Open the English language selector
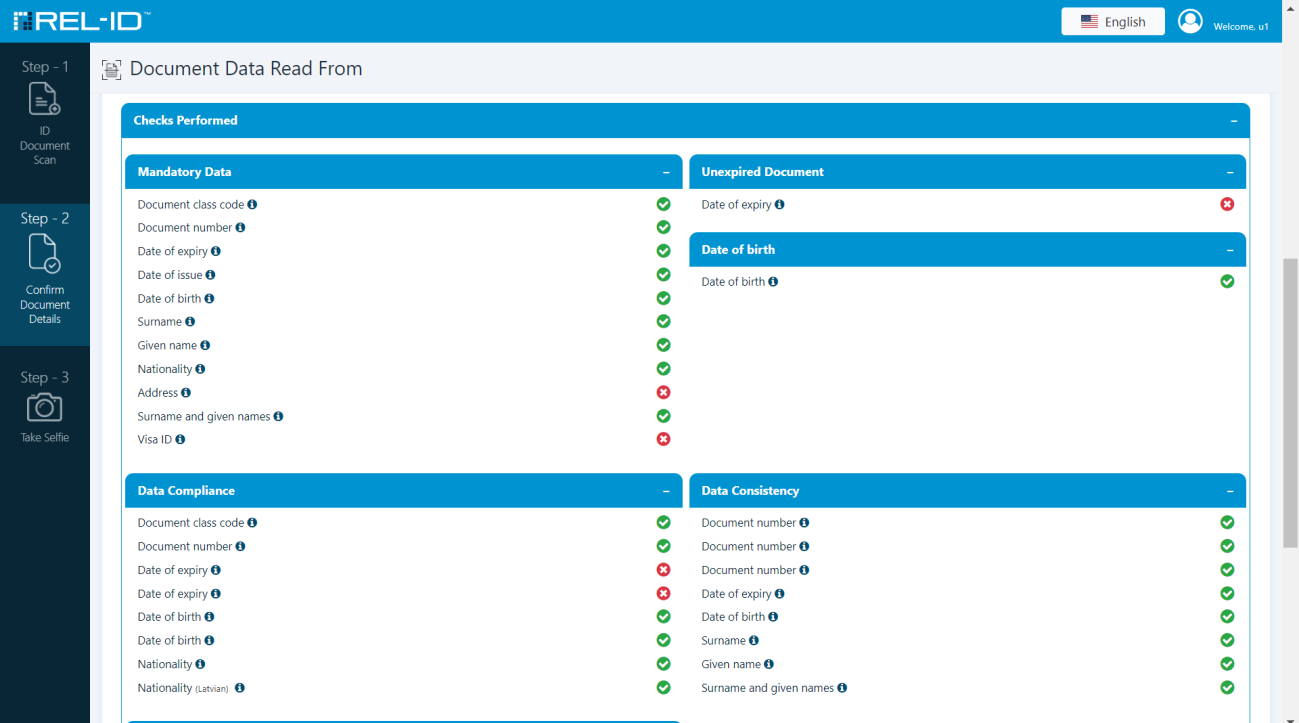Viewport: 1299px width, 723px height. point(1113,22)
